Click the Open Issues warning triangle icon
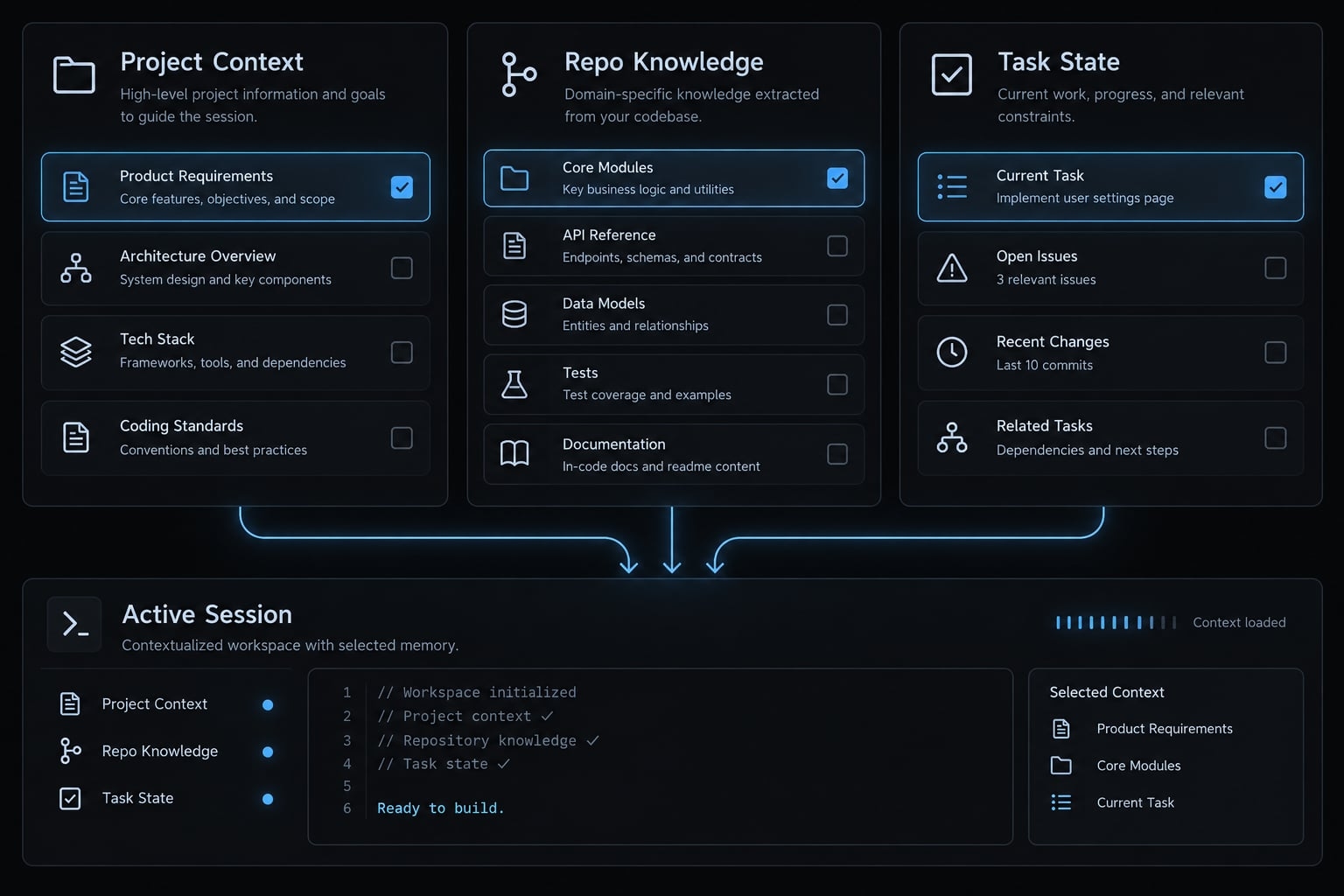This screenshot has width=1344, height=896. click(x=952, y=268)
